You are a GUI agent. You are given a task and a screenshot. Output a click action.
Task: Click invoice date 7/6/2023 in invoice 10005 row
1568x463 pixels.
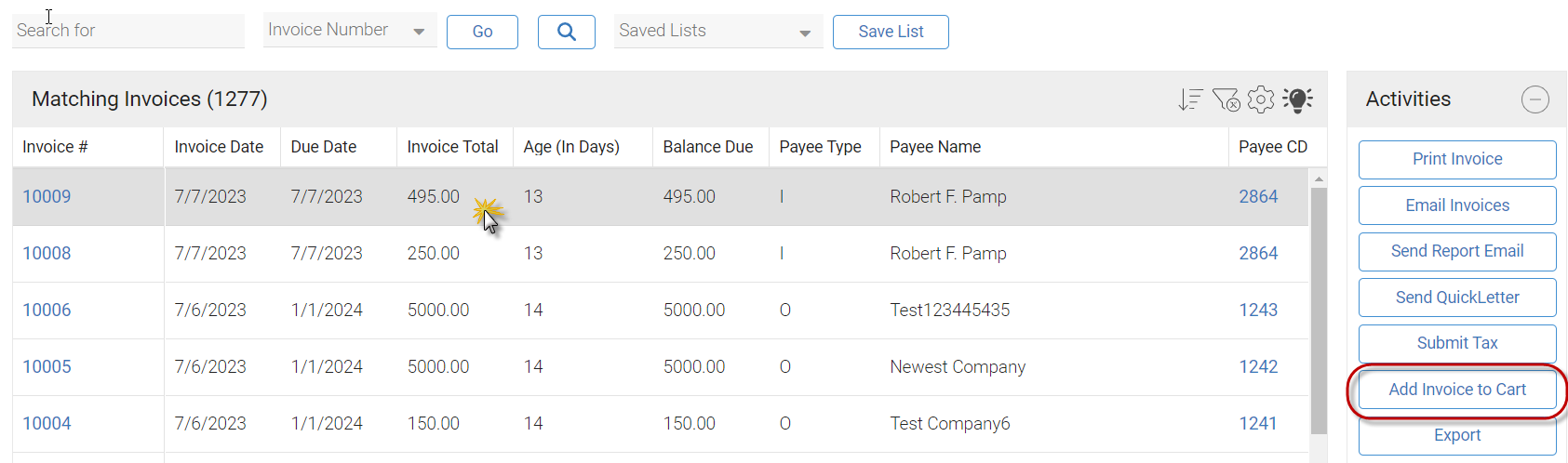tap(210, 366)
